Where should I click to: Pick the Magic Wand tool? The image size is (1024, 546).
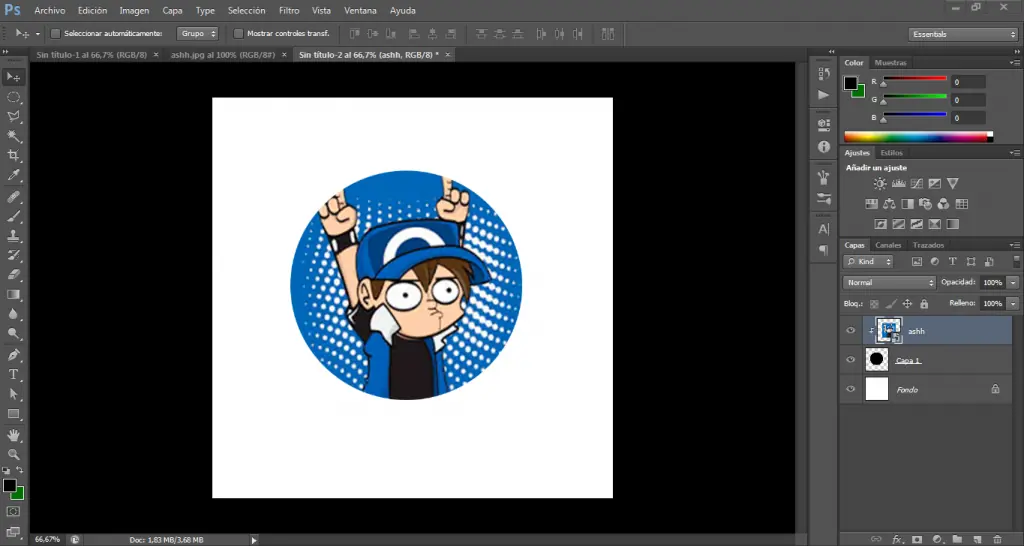tap(14, 136)
